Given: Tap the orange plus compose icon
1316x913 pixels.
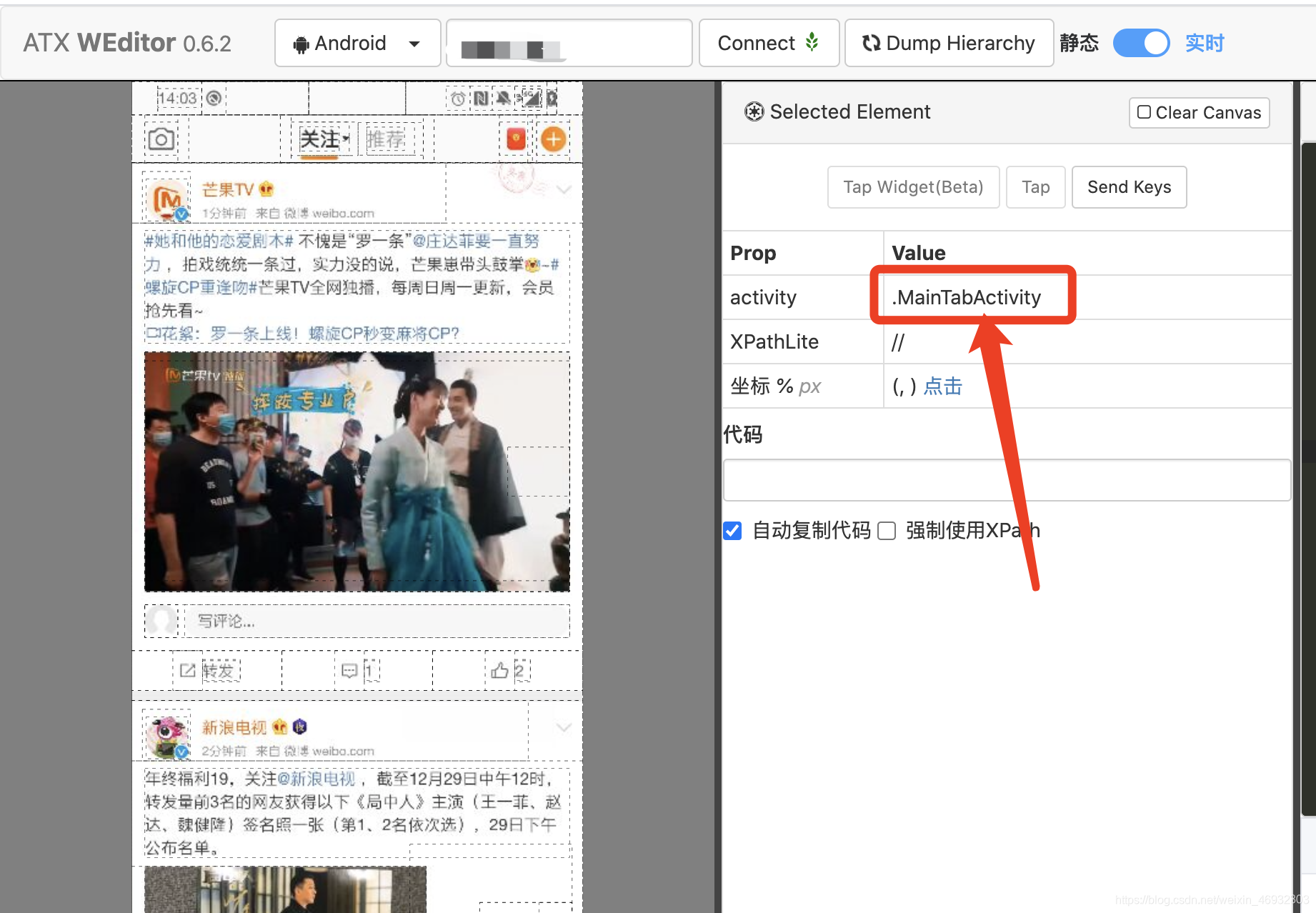Looking at the screenshot, I should coord(553,139).
